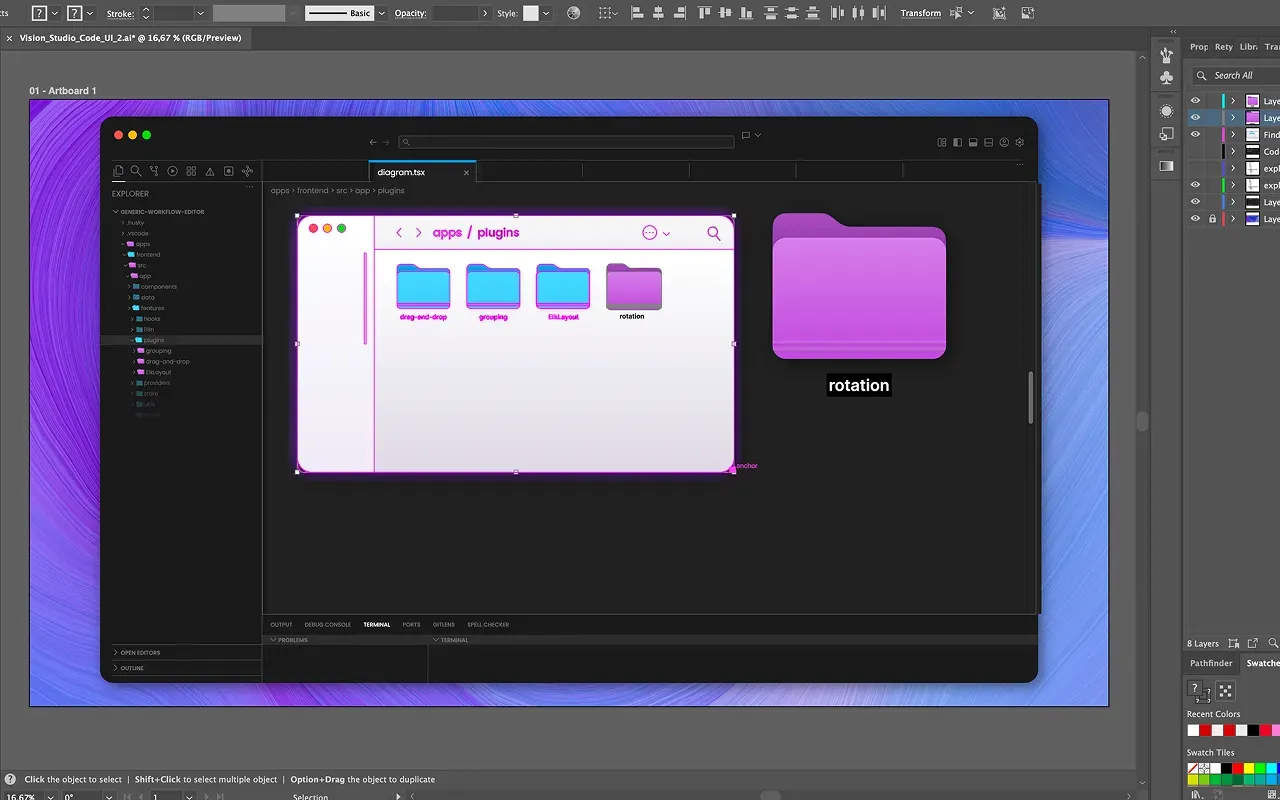
Task: Pick the black swatch in Recent Colors
Action: (1253, 730)
